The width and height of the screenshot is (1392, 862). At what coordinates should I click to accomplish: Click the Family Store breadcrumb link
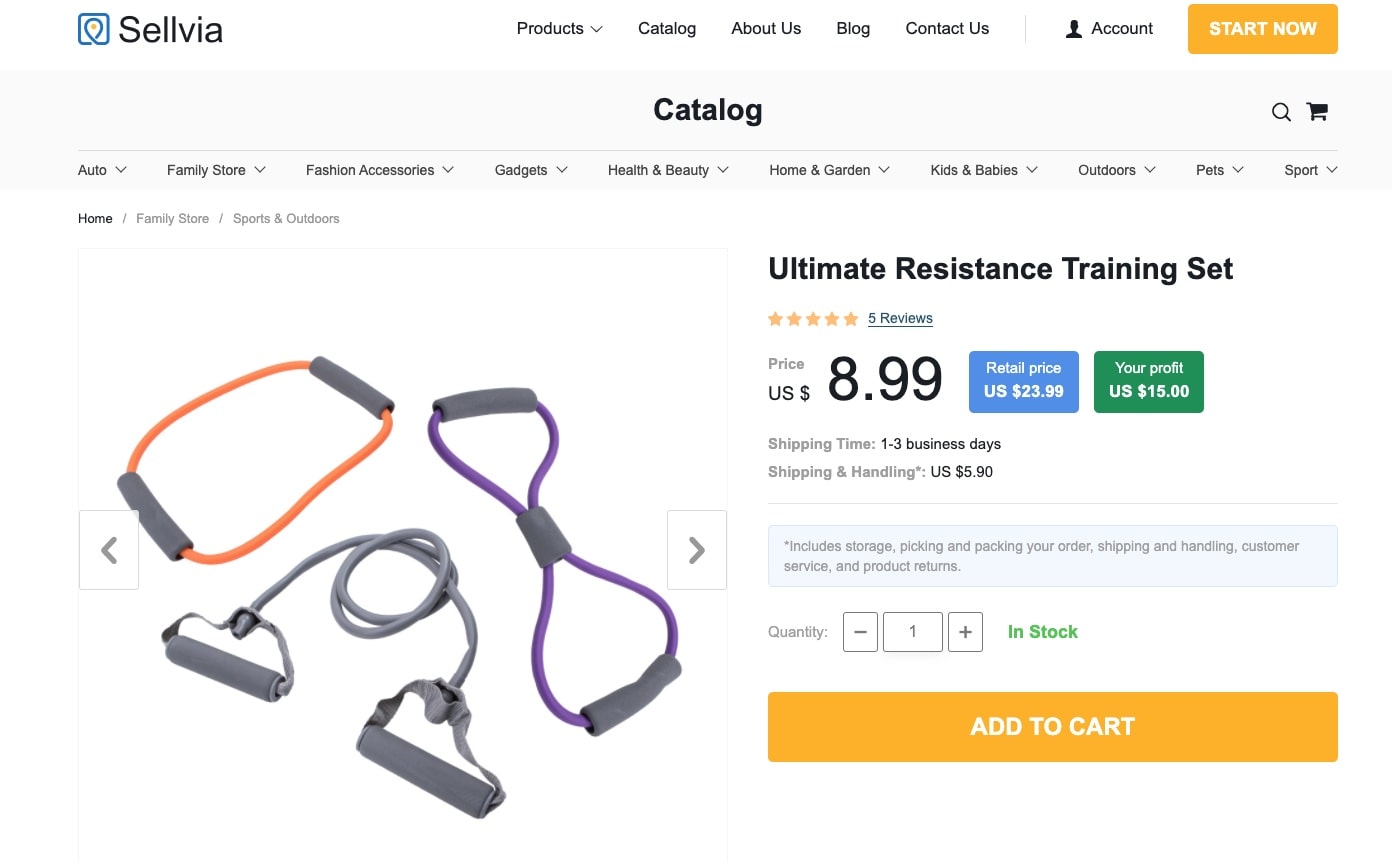pos(172,218)
